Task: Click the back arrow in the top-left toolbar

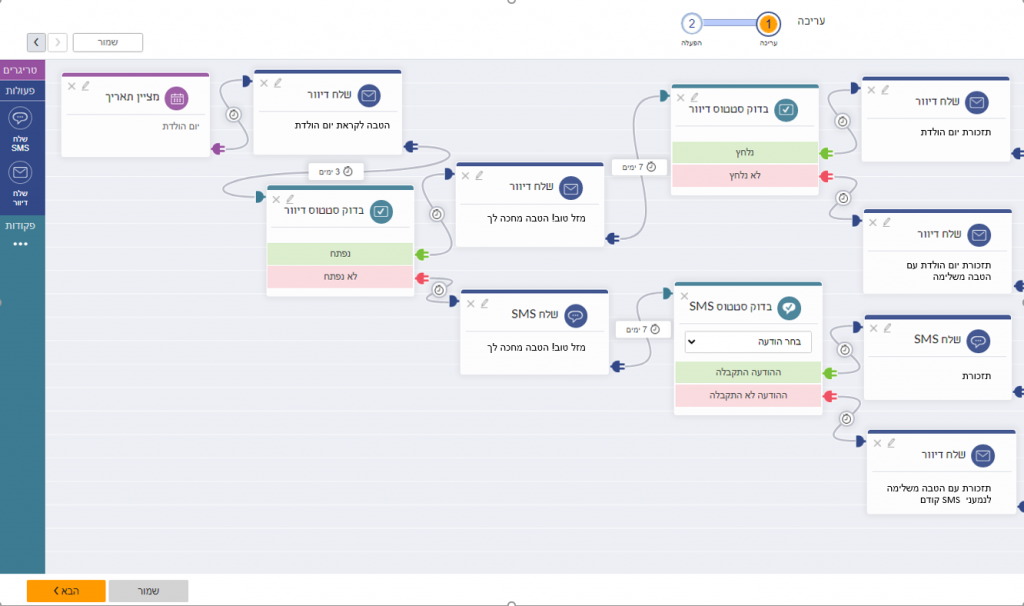Action: (x=35, y=42)
